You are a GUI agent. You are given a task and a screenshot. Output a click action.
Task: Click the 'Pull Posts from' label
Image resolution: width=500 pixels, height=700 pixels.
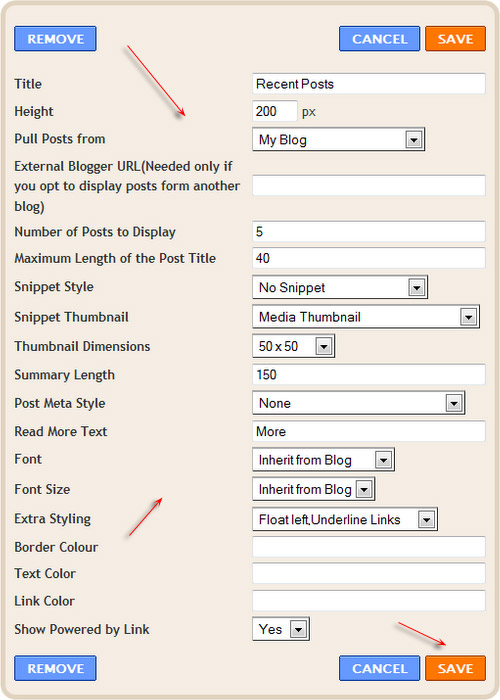[60, 139]
